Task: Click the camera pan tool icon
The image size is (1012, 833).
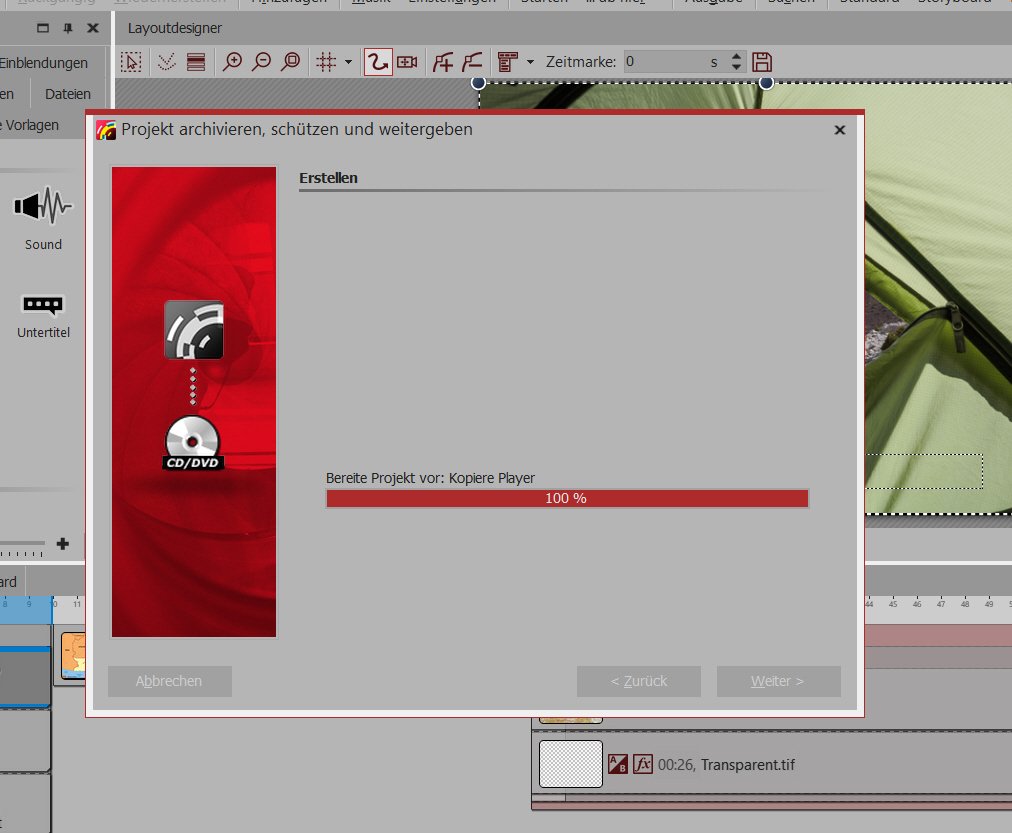Action: 407,62
